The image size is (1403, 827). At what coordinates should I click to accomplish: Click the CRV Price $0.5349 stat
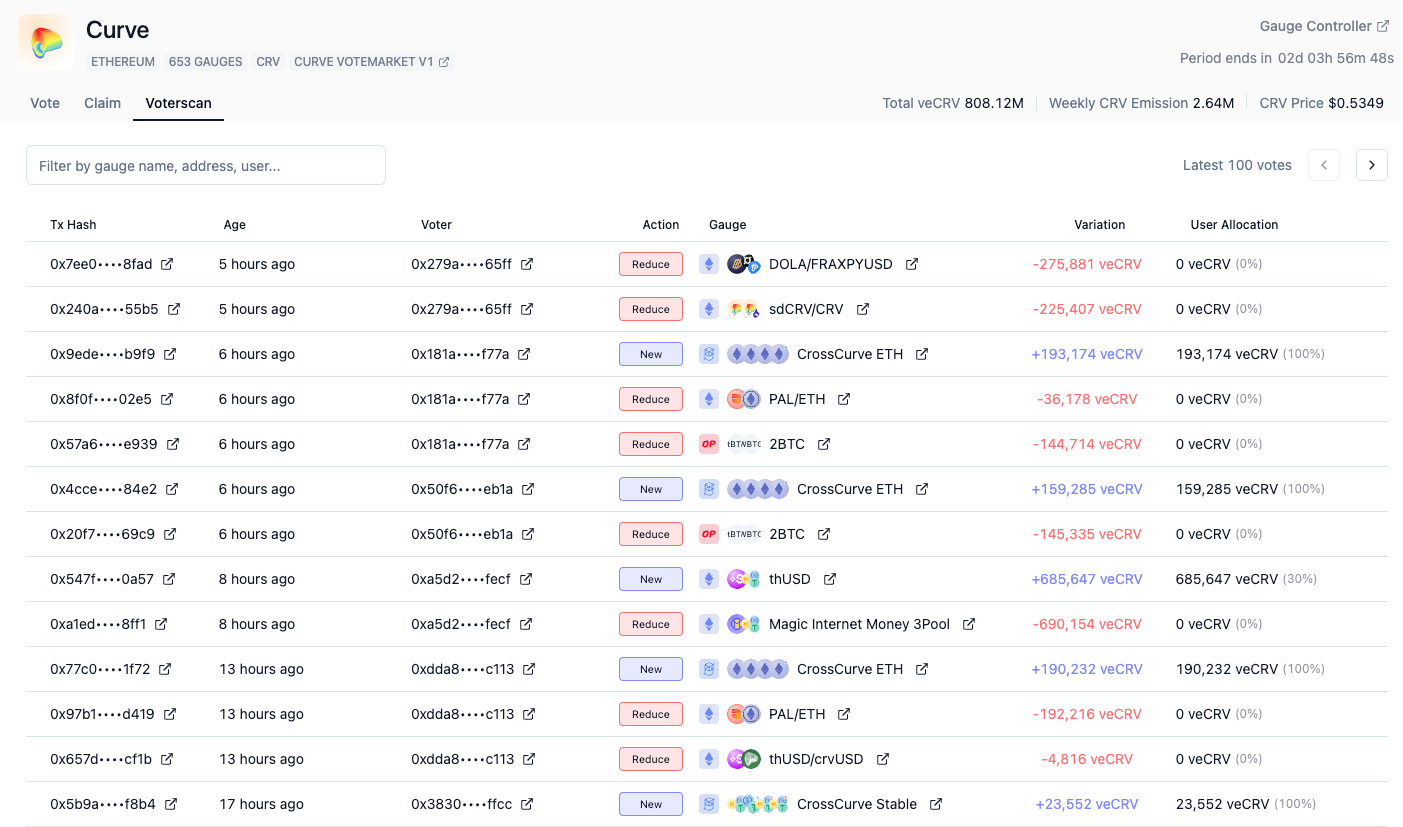[1321, 103]
